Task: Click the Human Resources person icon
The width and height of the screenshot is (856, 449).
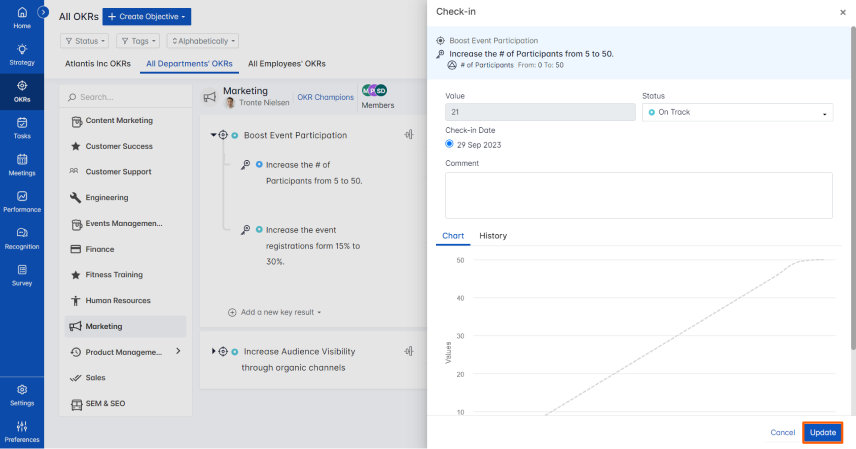Action: (x=75, y=300)
